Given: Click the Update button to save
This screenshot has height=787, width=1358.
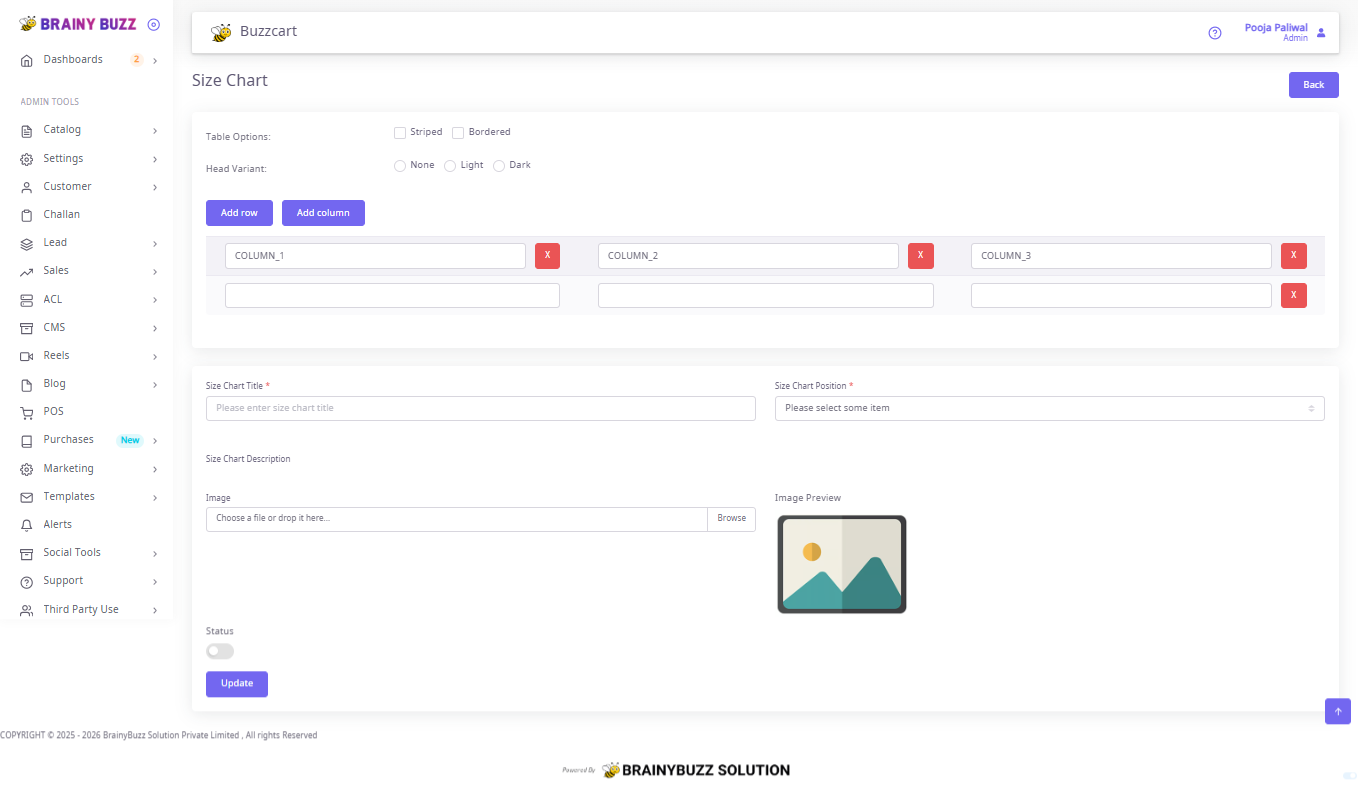Looking at the screenshot, I should tap(236, 683).
